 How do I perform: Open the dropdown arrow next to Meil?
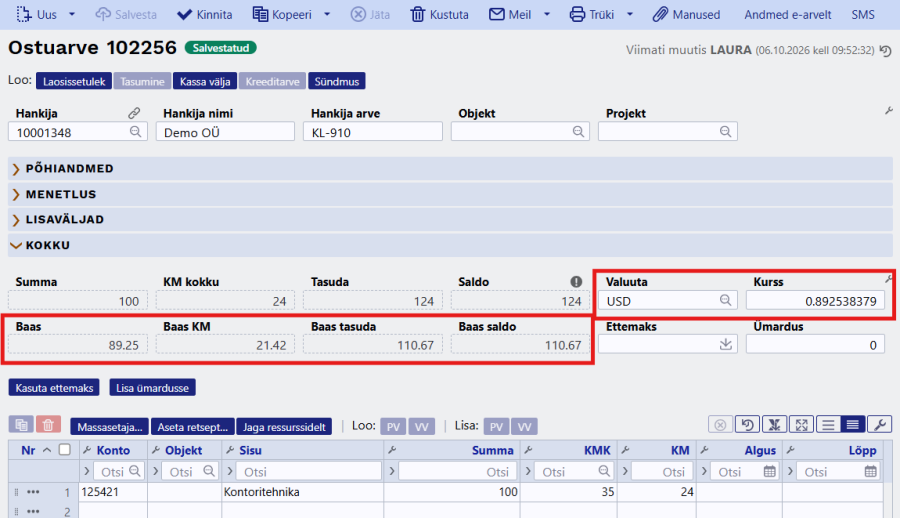click(546, 14)
